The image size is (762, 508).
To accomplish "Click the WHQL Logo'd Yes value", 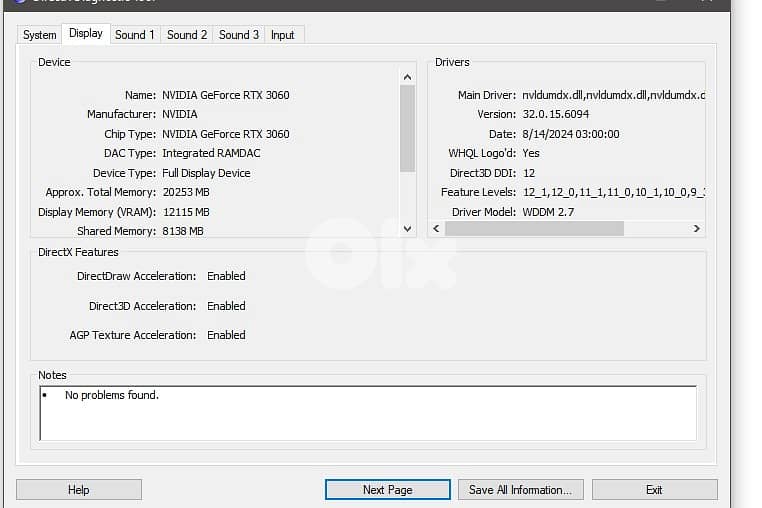I will point(531,153).
